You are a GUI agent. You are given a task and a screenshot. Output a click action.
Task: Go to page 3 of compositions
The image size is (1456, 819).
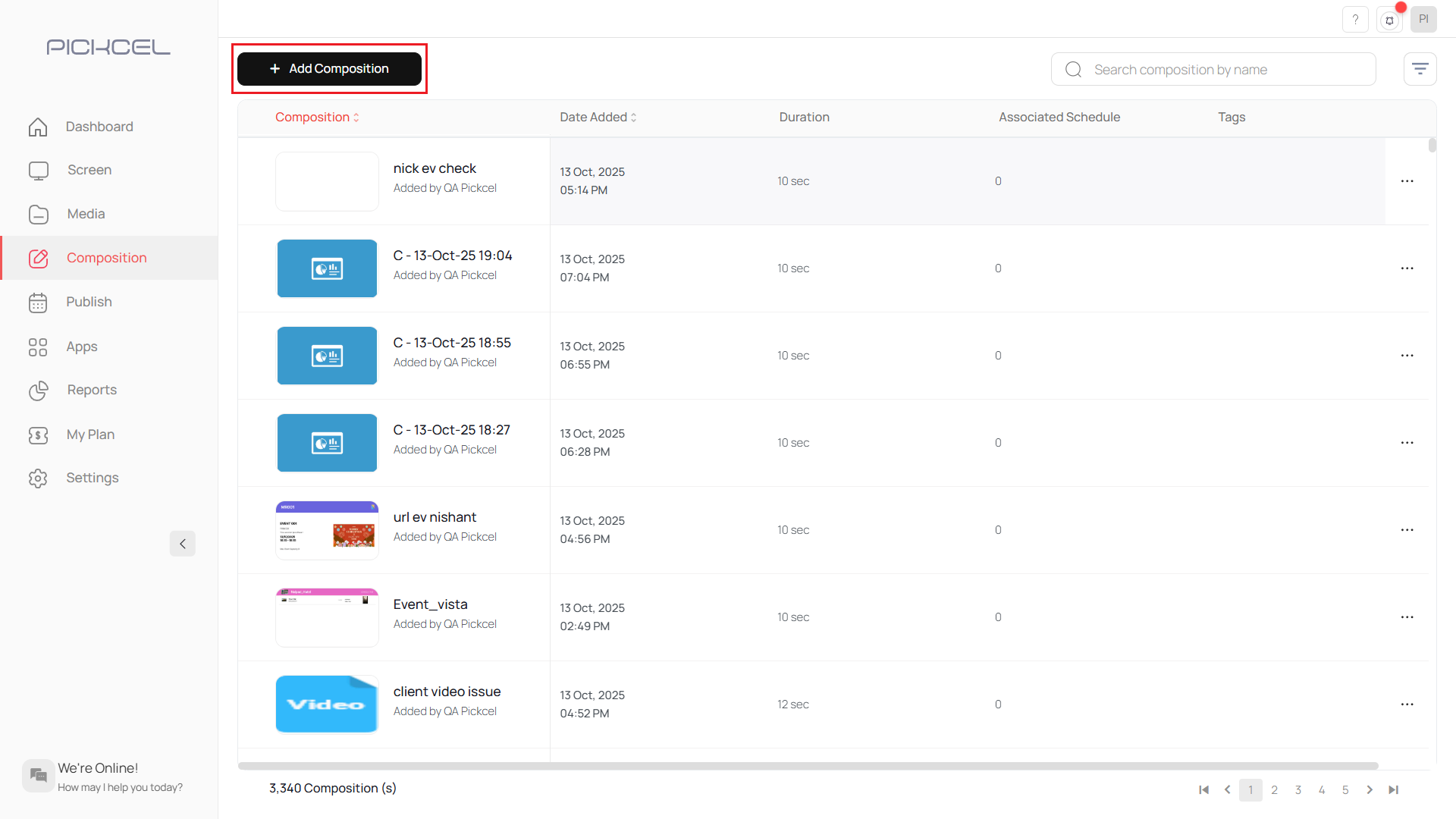[1298, 790]
